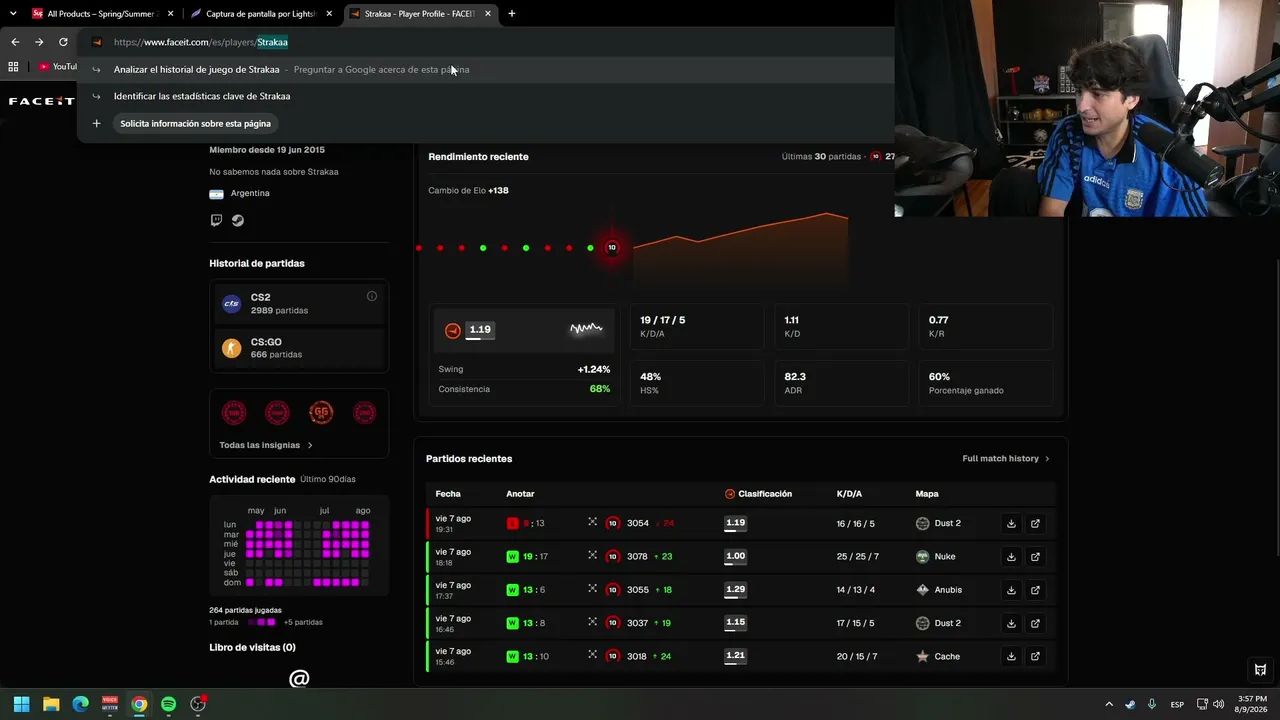Click the W badge on the 19:17 match

click(x=513, y=556)
